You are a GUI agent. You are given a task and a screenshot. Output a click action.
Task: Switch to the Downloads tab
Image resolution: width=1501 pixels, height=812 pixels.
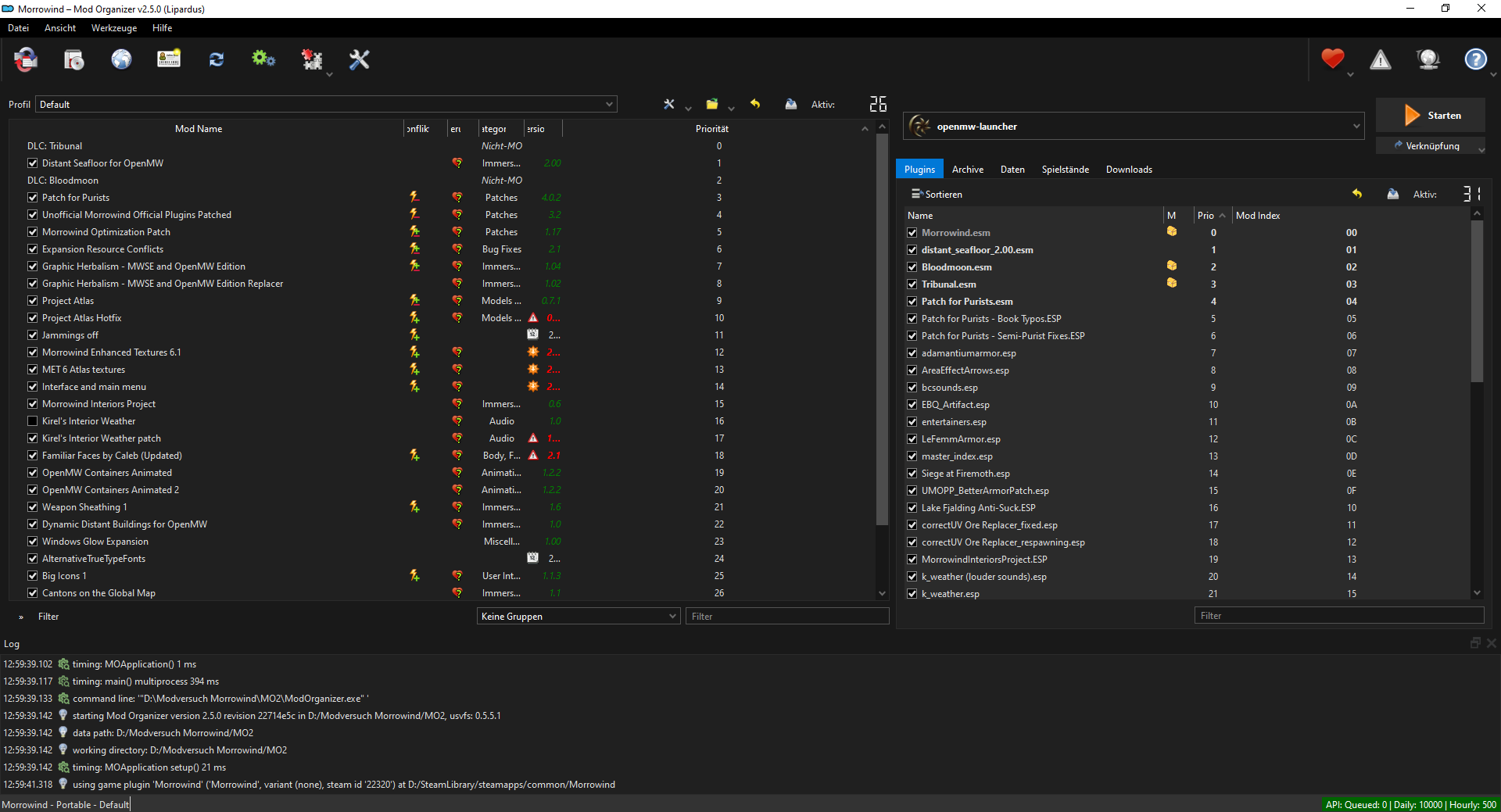coord(1129,170)
